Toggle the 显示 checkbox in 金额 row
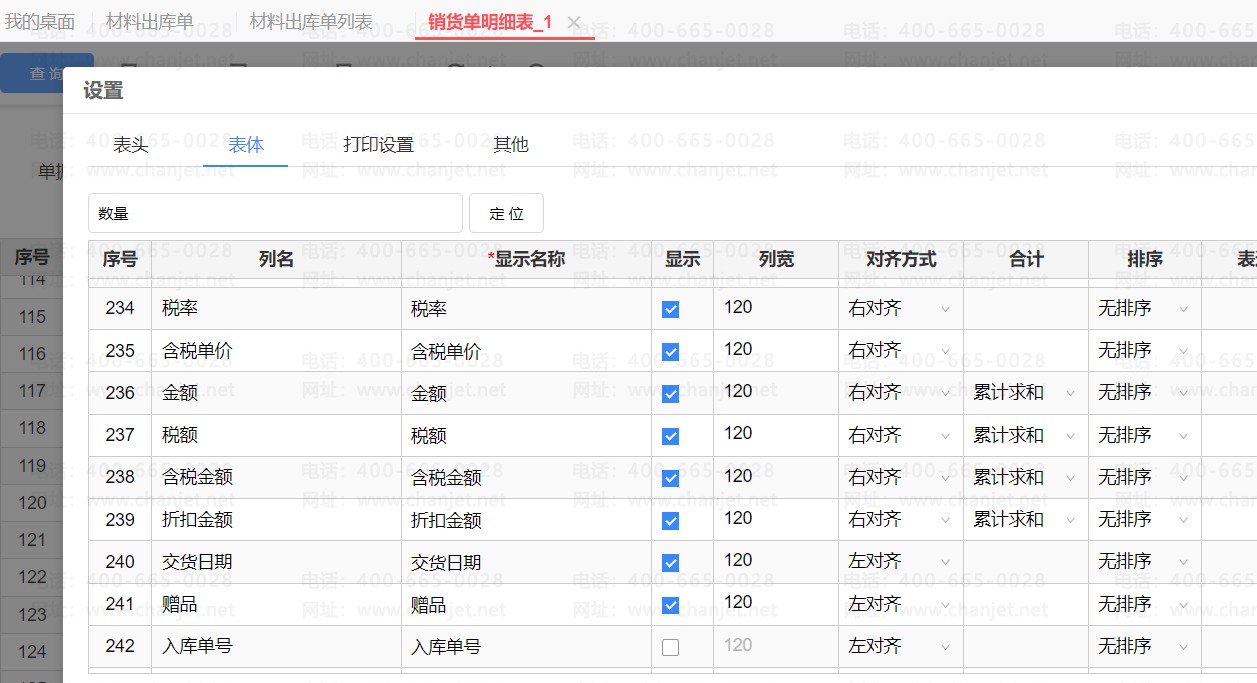1257x683 pixels. click(x=670, y=394)
